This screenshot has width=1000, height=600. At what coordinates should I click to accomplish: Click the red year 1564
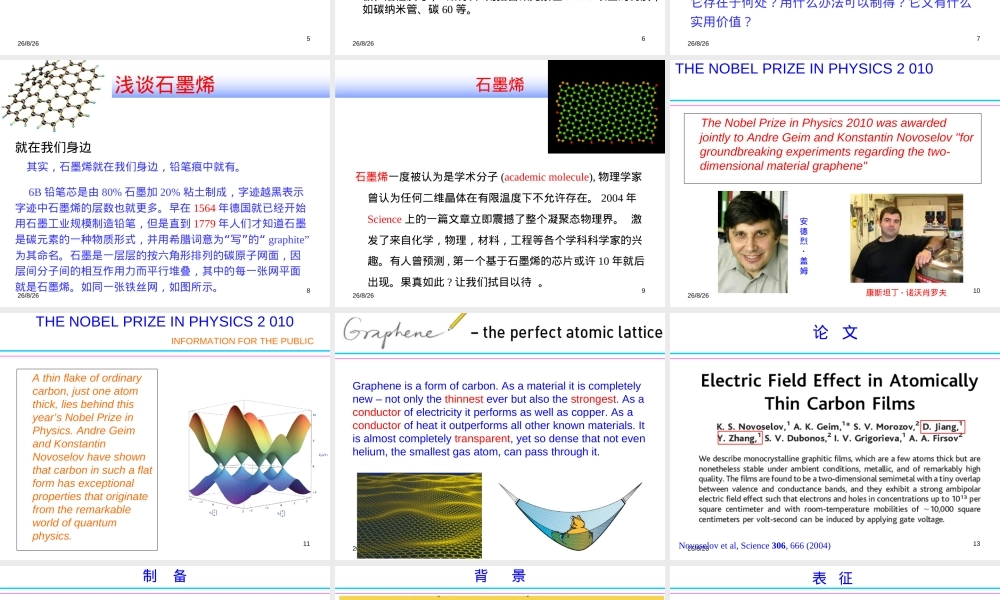(205, 208)
